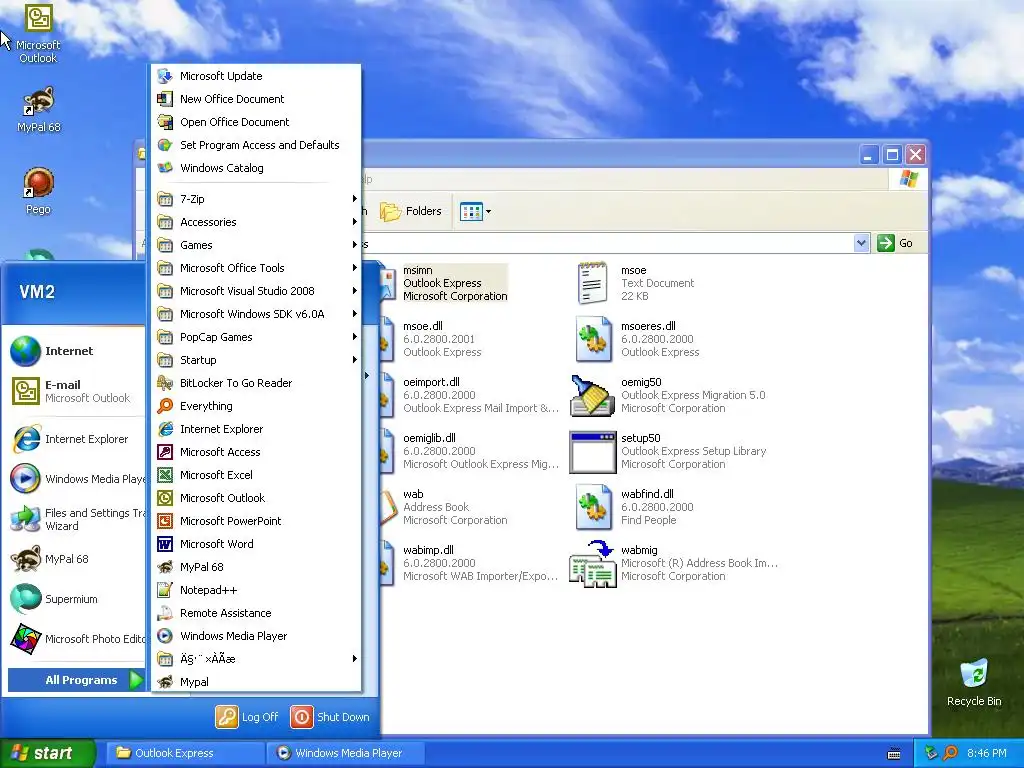Viewport: 1024px width, 768px height.
Task: Select the setup50 file
Action: 668,451
